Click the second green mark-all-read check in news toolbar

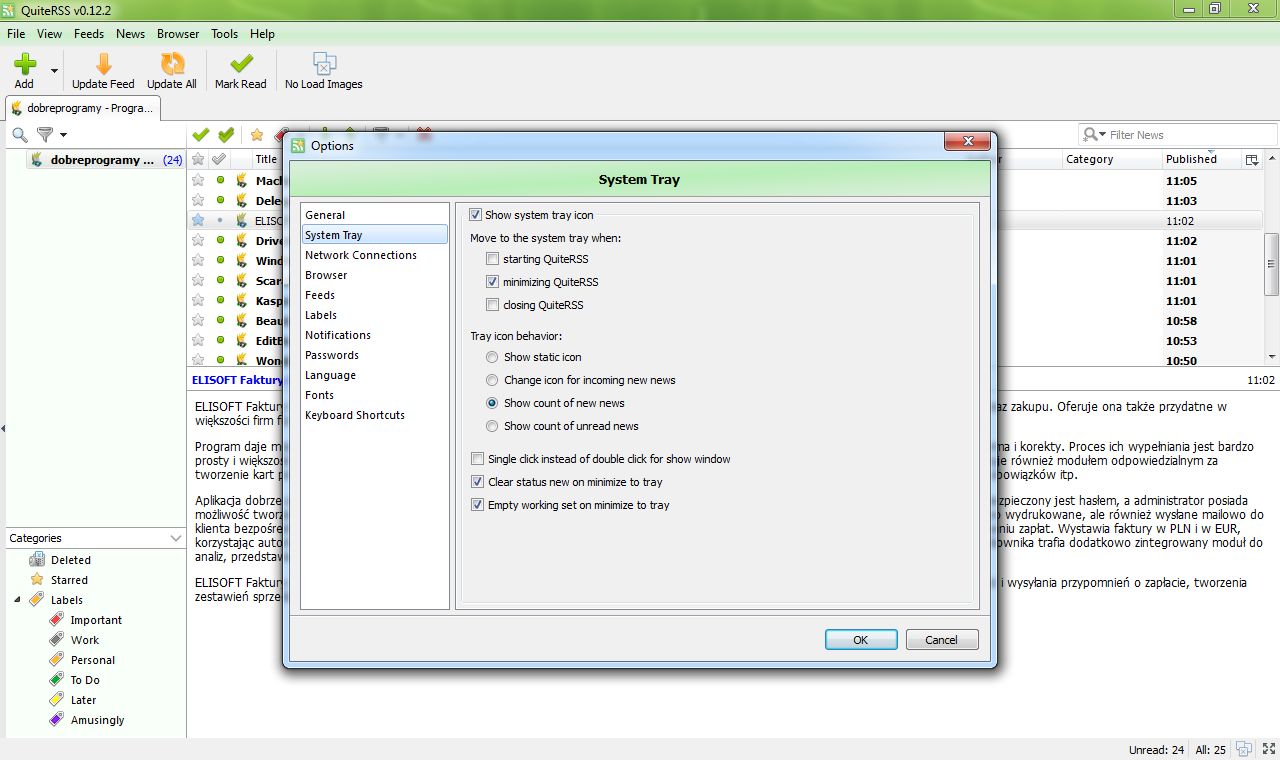pyautogui.click(x=226, y=135)
